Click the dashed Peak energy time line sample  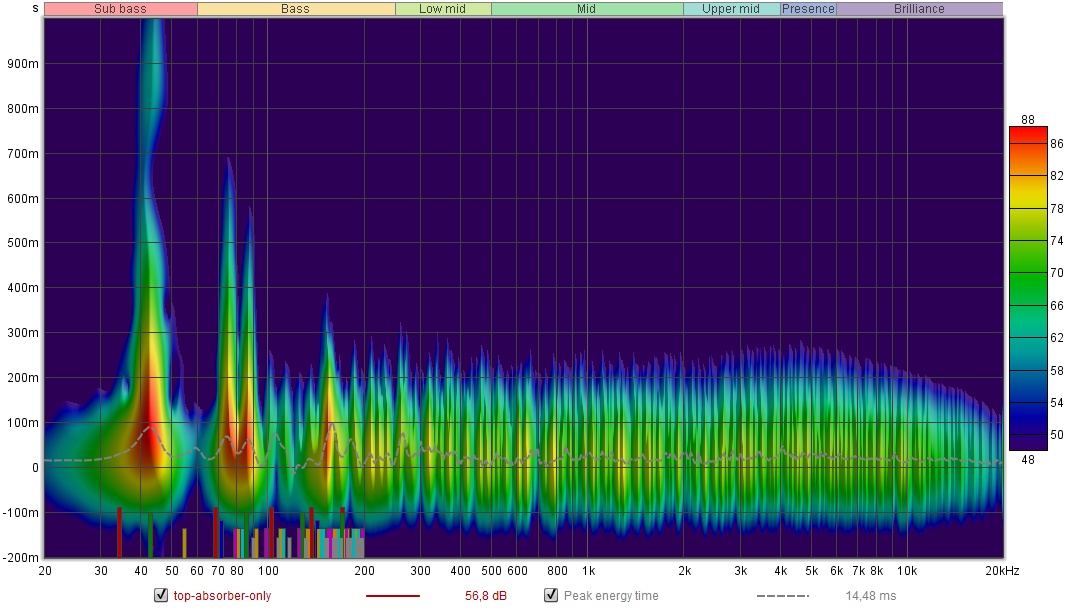(x=783, y=596)
